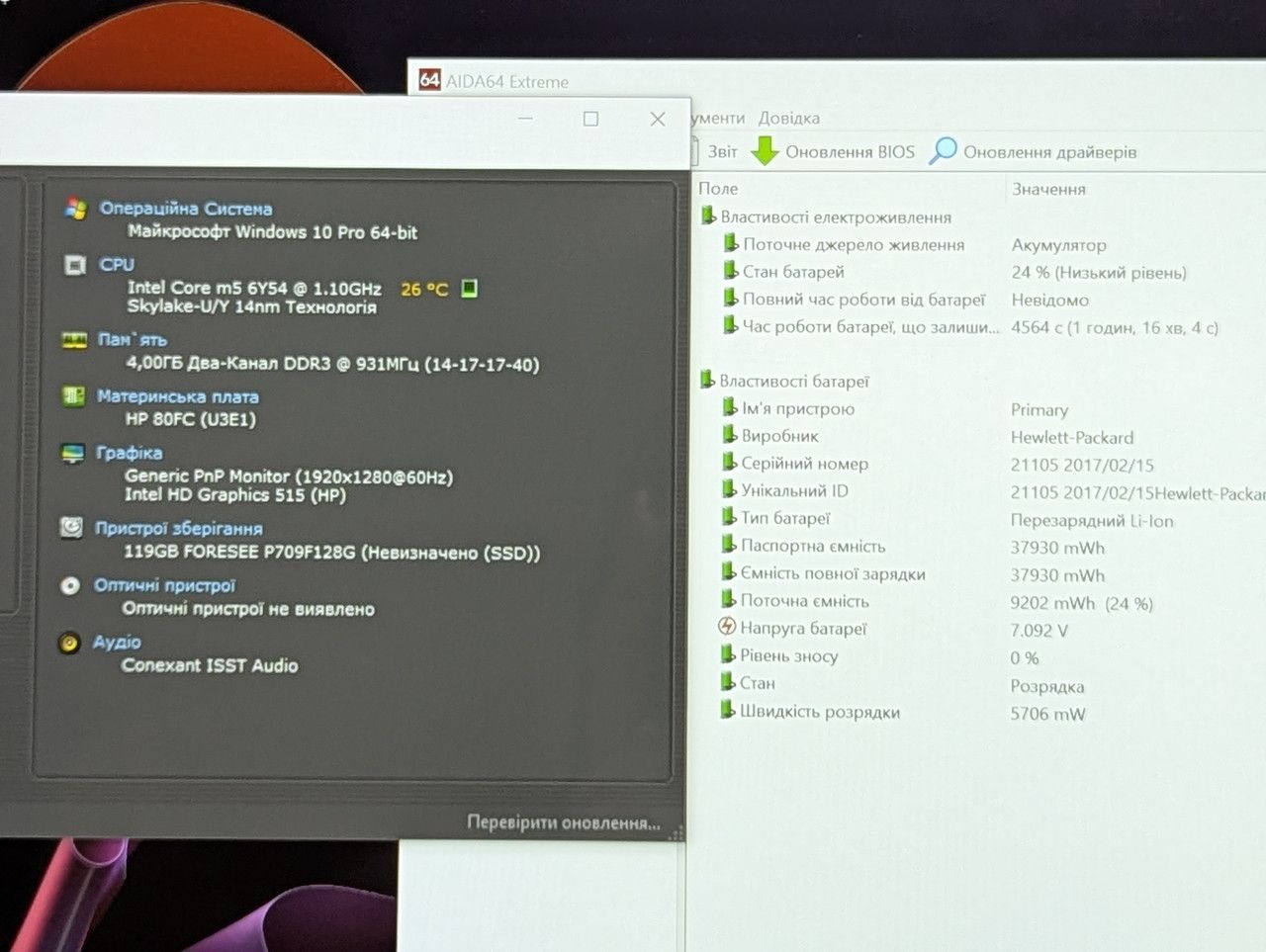The height and width of the screenshot is (952, 1266).
Task: Click the icon beside Виробник
Action: click(730, 434)
